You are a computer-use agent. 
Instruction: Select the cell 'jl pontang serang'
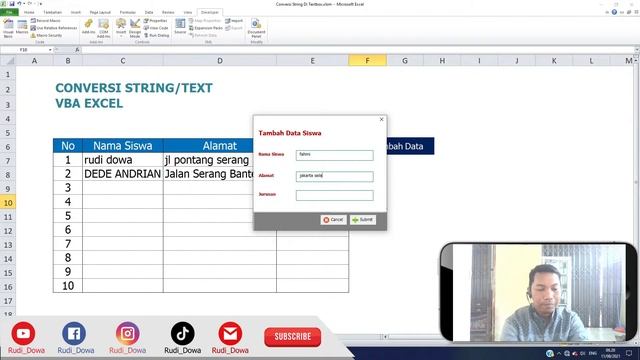(x=208, y=160)
